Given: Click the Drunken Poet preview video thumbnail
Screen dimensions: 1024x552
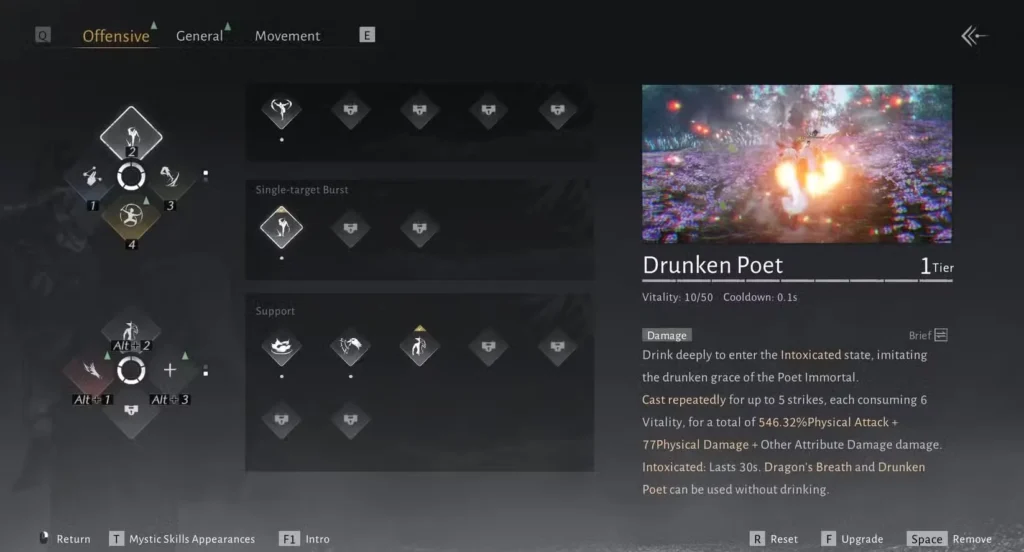Looking at the screenshot, I should click(797, 164).
